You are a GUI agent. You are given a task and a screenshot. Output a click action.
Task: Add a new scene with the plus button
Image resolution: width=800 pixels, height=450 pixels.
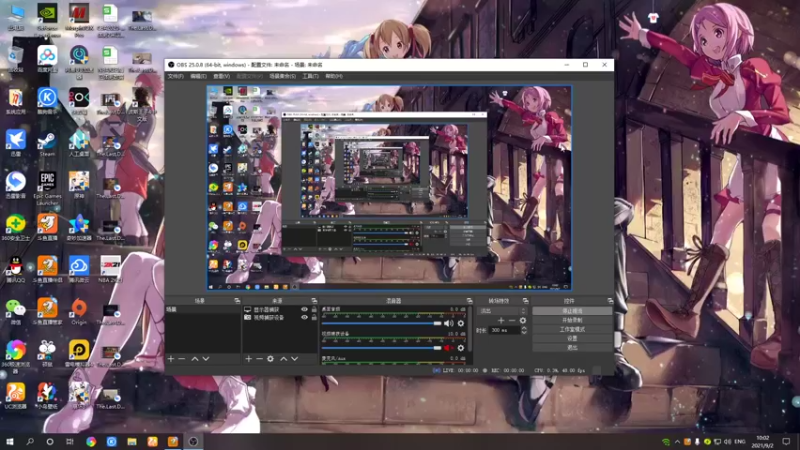click(171, 359)
